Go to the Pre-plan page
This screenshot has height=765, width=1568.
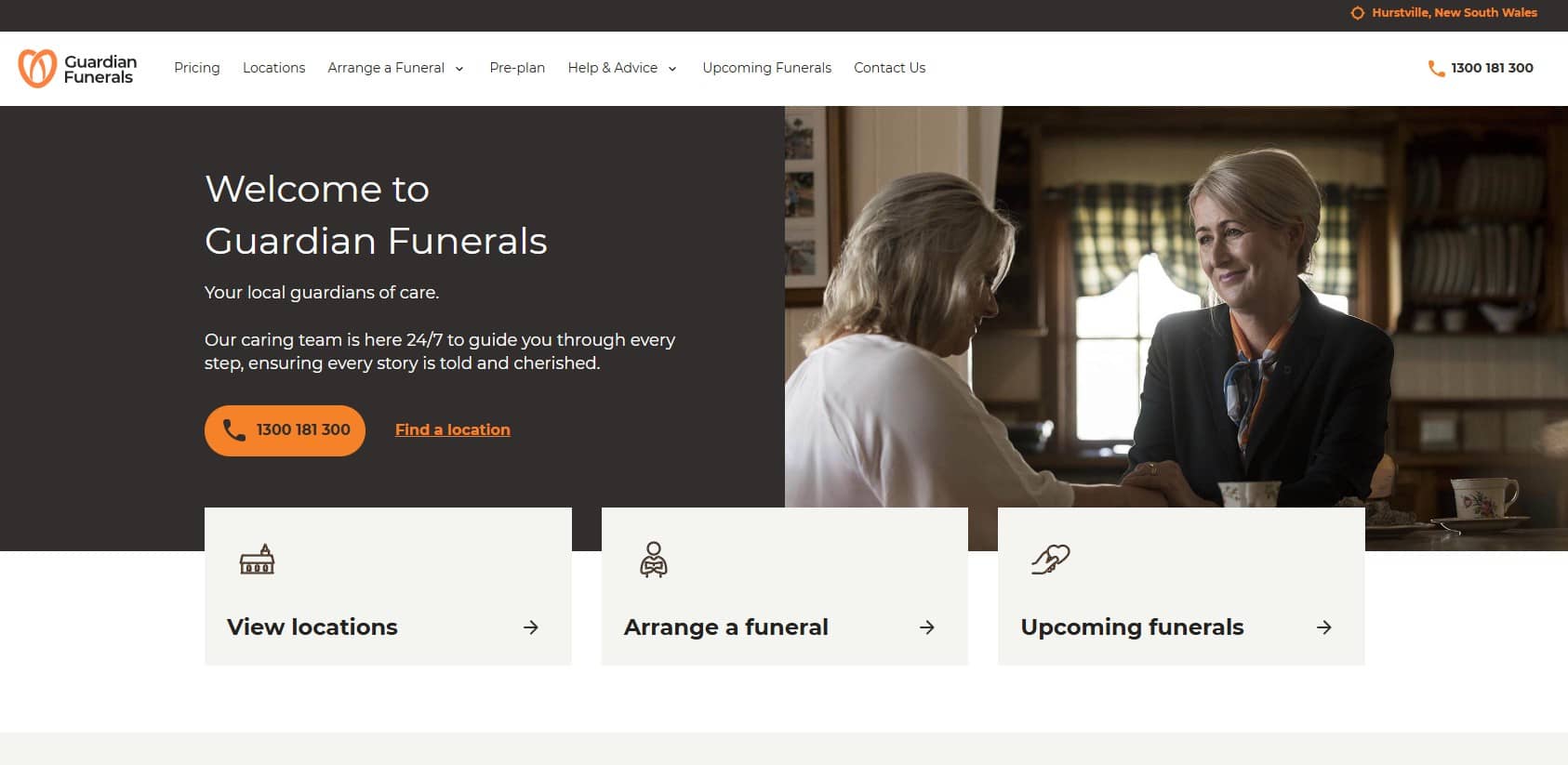(x=517, y=68)
